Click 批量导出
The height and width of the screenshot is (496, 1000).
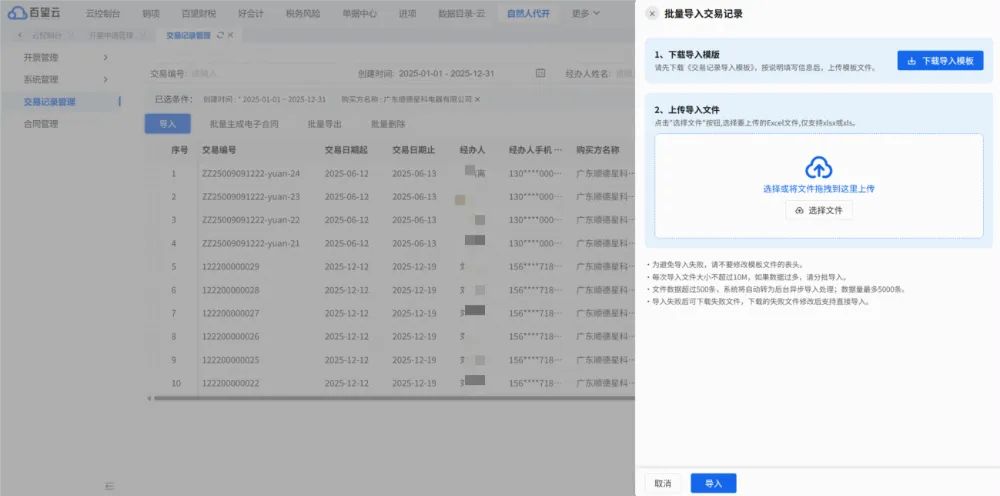point(325,124)
